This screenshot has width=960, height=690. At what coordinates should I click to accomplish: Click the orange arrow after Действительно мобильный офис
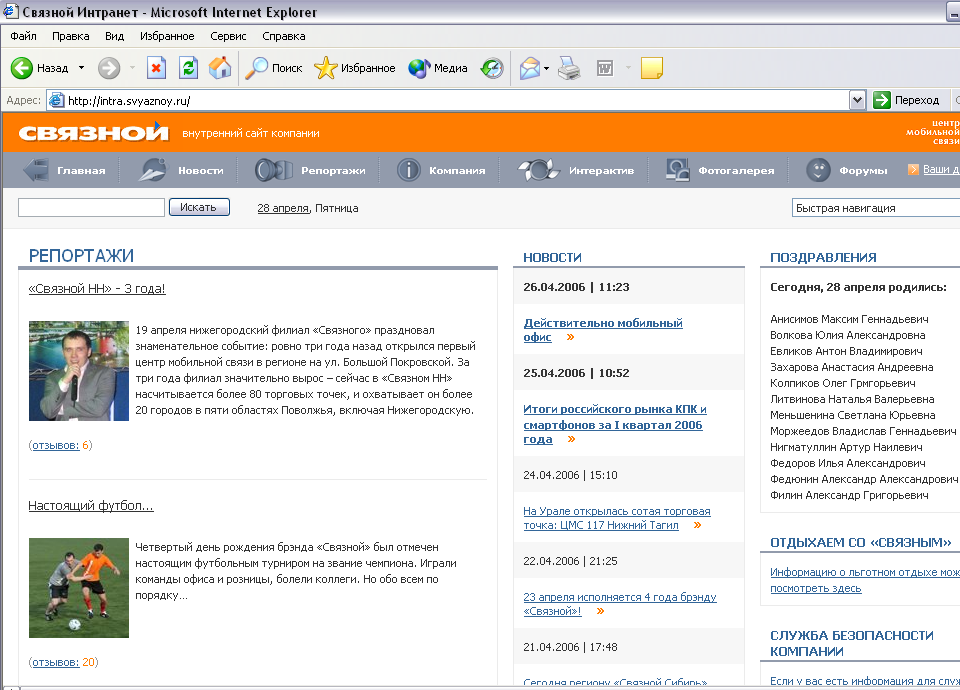570,337
